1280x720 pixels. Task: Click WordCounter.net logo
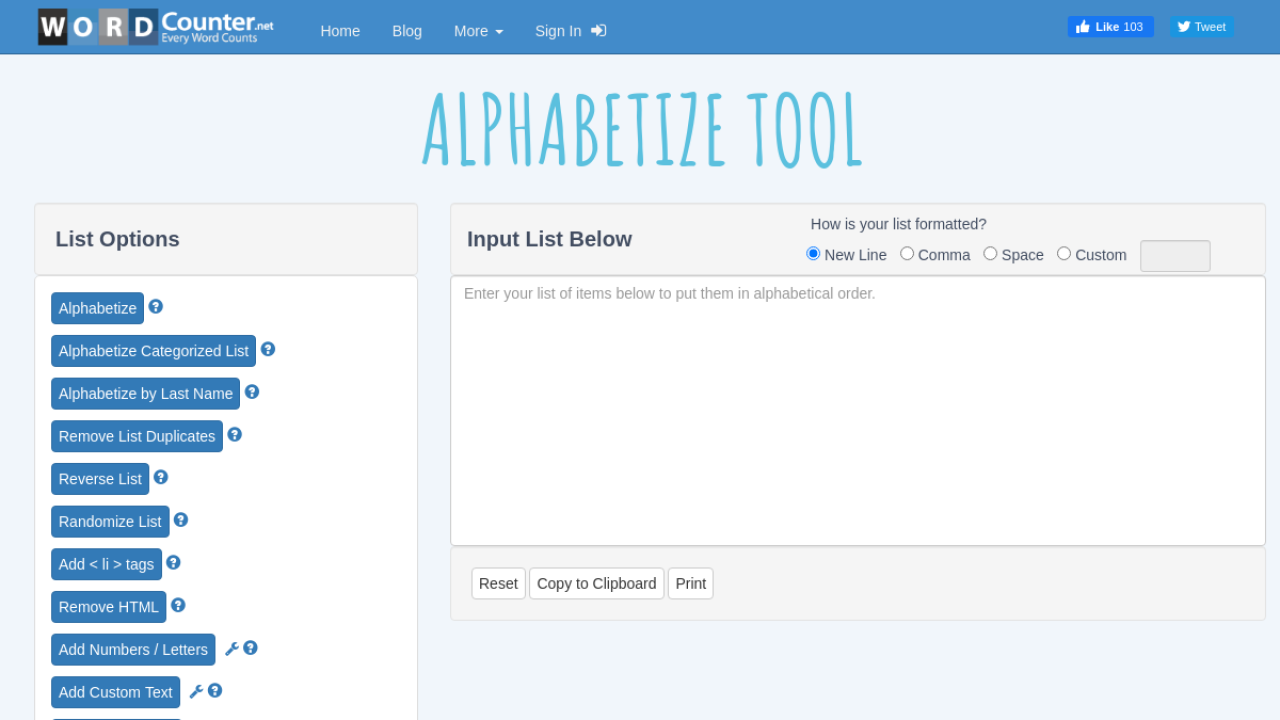pyautogui.click(x=156, y=27)
